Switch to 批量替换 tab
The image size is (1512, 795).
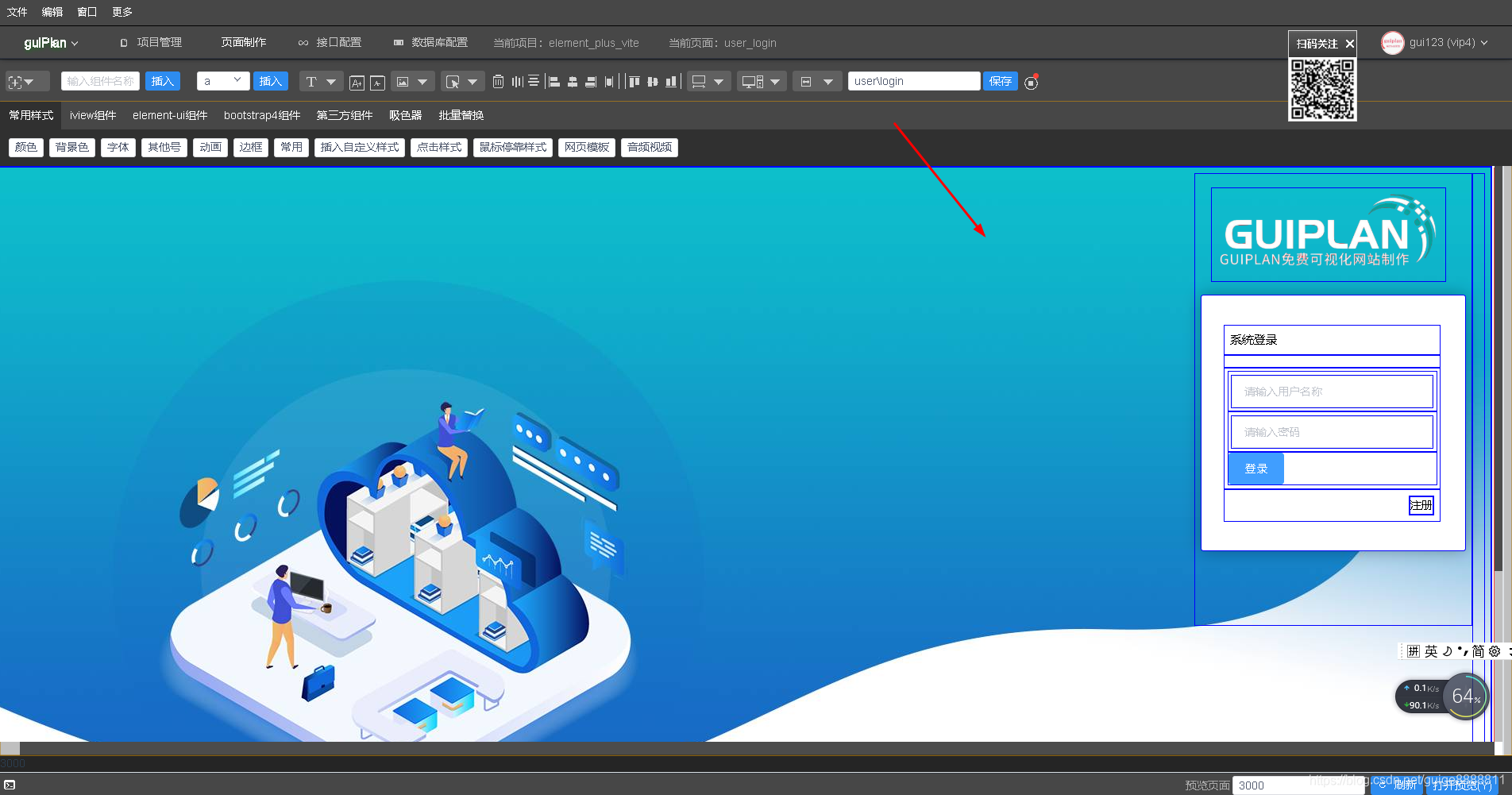461,115
